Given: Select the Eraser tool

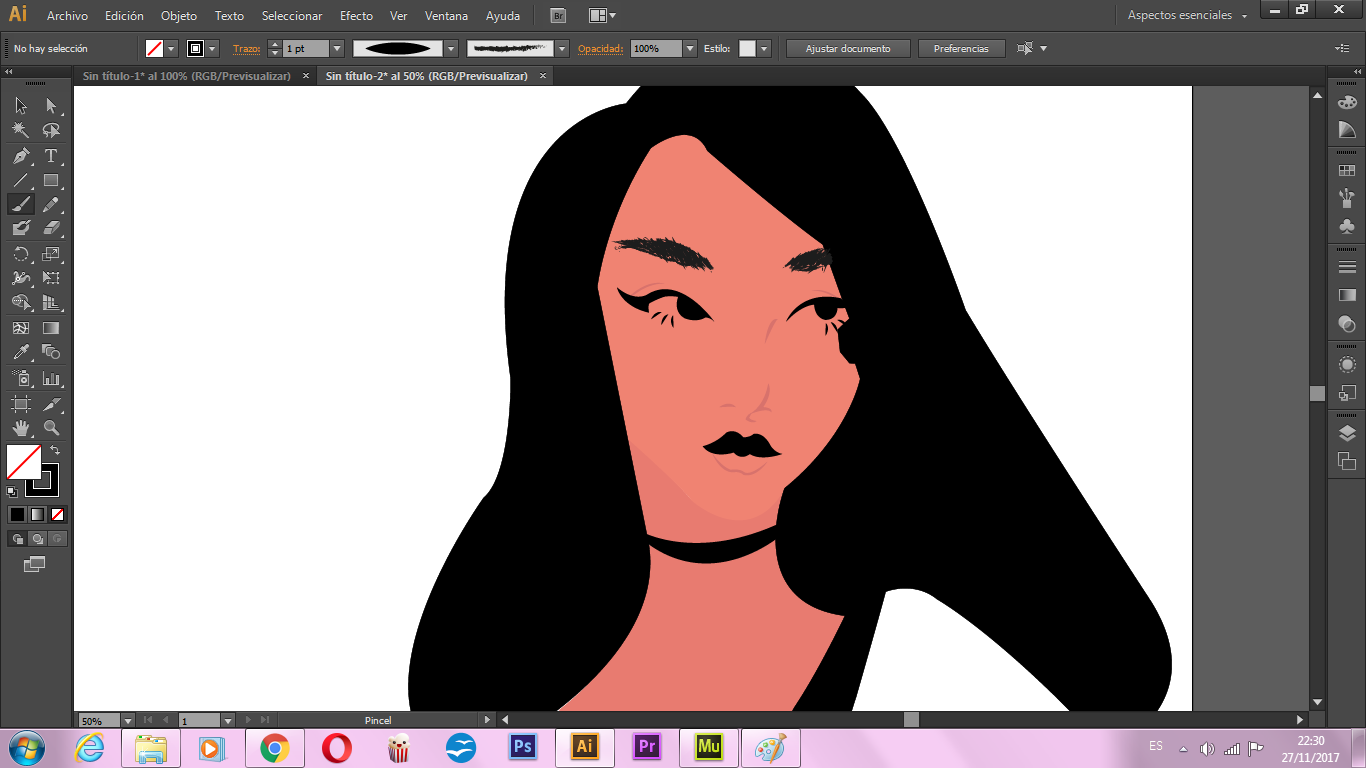Looking at the screenshot, I should (x=51, y=228).
